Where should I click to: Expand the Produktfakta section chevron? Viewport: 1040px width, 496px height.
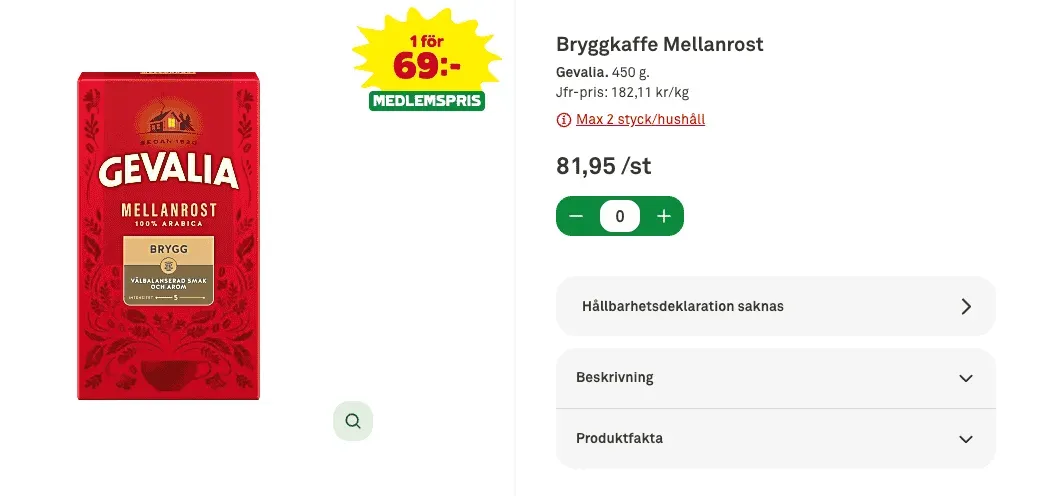(965, 439)
